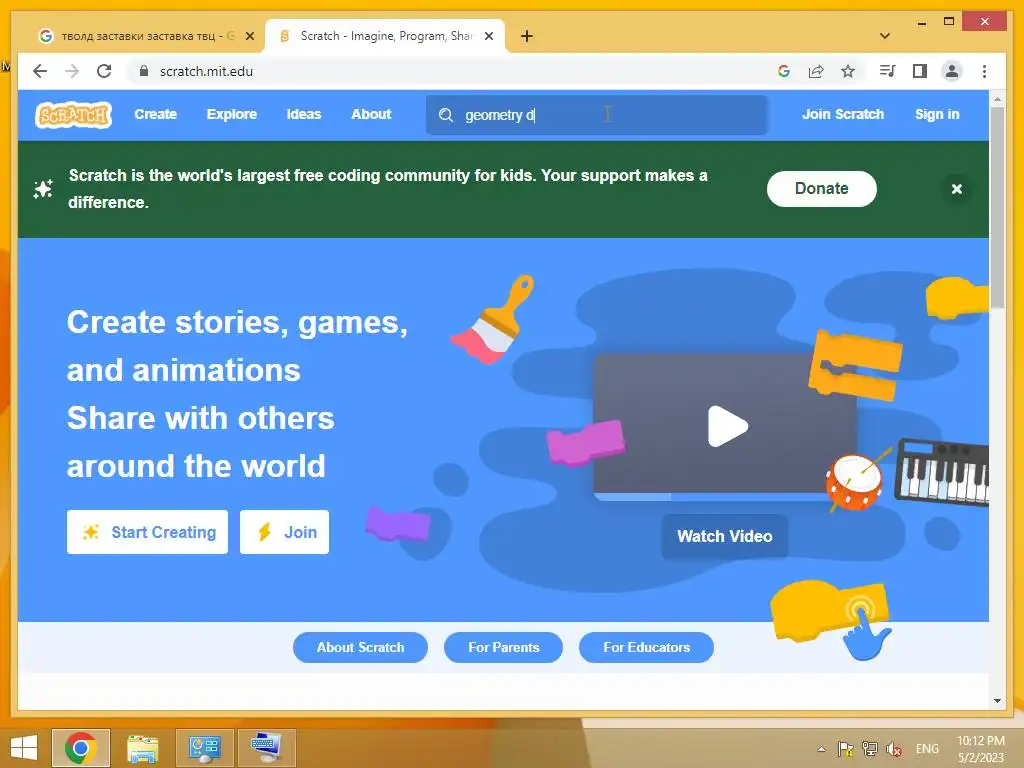Click the taskbar clock showing 10:12 PM
This screenshot has width=1024, height=768.
click(x=981, y=749)
